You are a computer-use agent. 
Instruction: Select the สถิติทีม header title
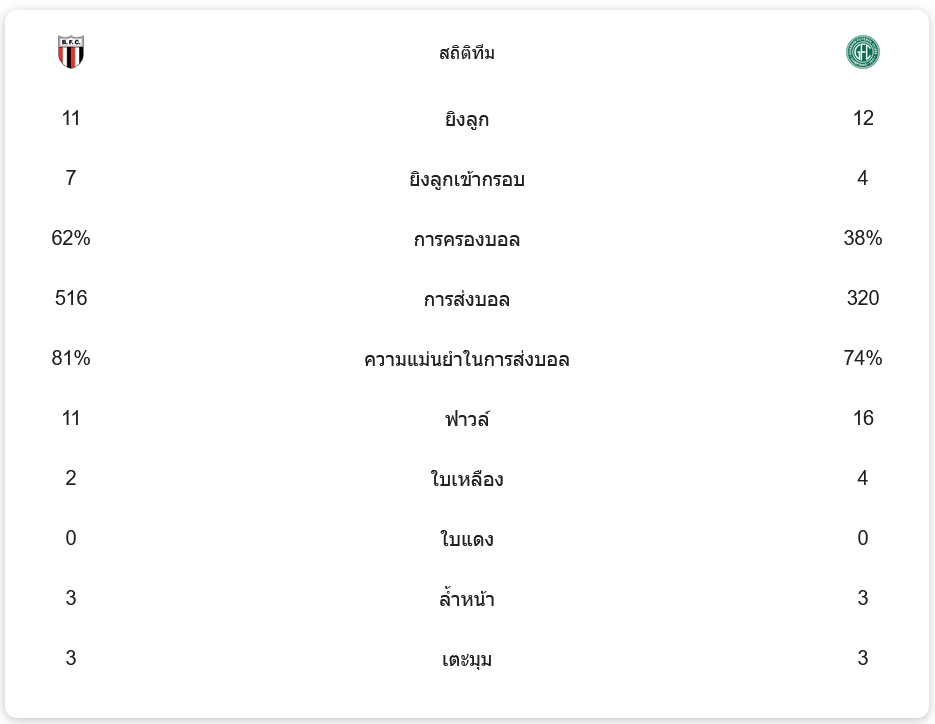(467, 53)
